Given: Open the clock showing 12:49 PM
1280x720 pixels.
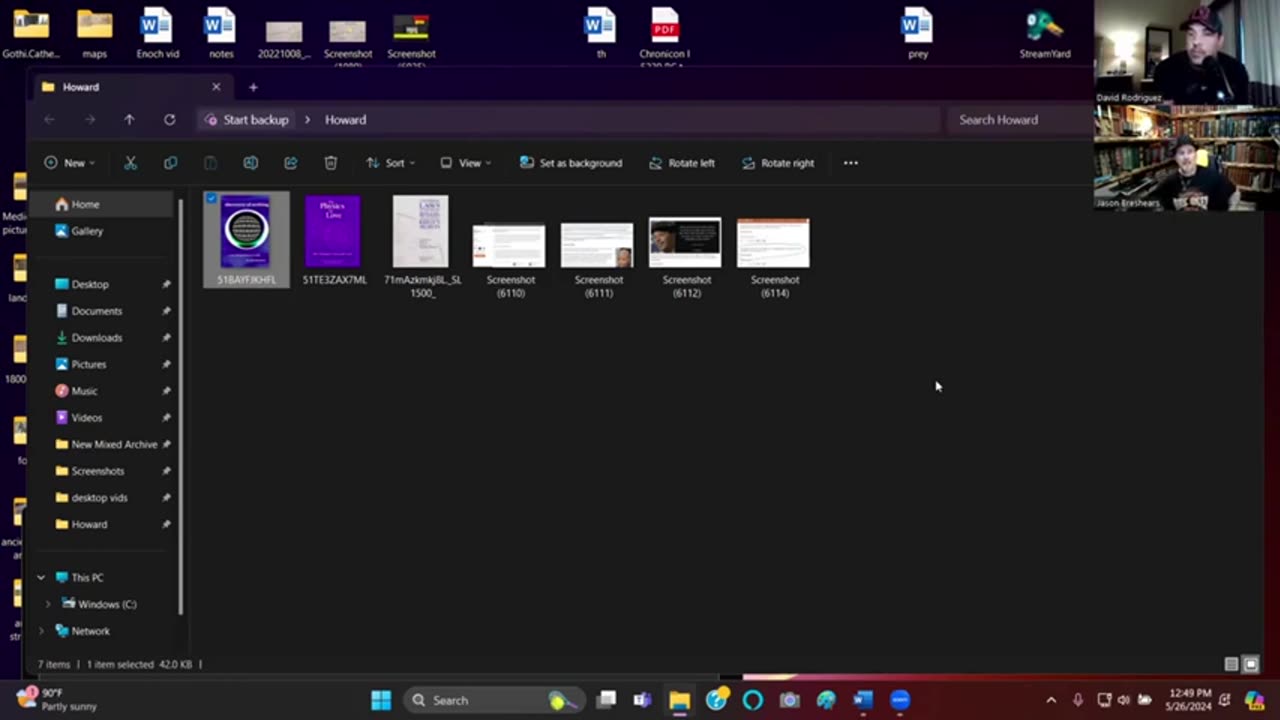Looking at the screenshot, I should pyautogui.click(x=1190, y=700).
